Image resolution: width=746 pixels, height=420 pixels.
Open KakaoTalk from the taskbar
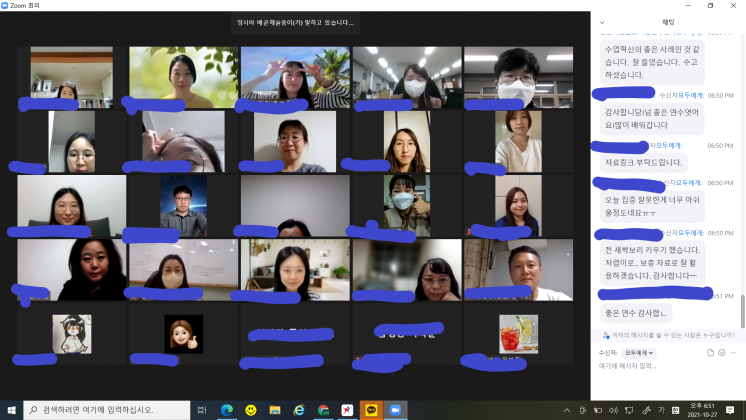click(x=371, y=410)
